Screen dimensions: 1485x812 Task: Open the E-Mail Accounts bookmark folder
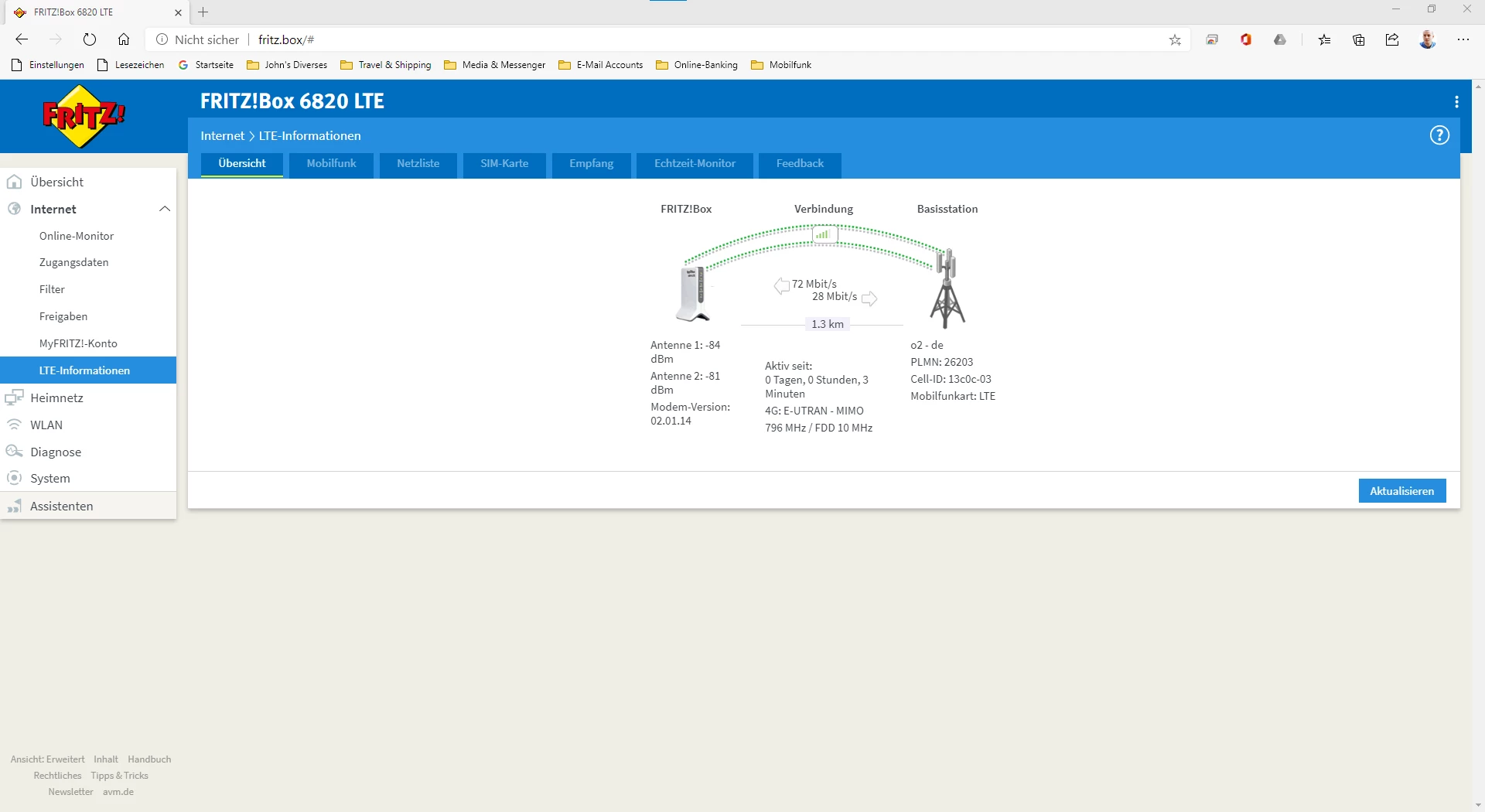(601, 65)
